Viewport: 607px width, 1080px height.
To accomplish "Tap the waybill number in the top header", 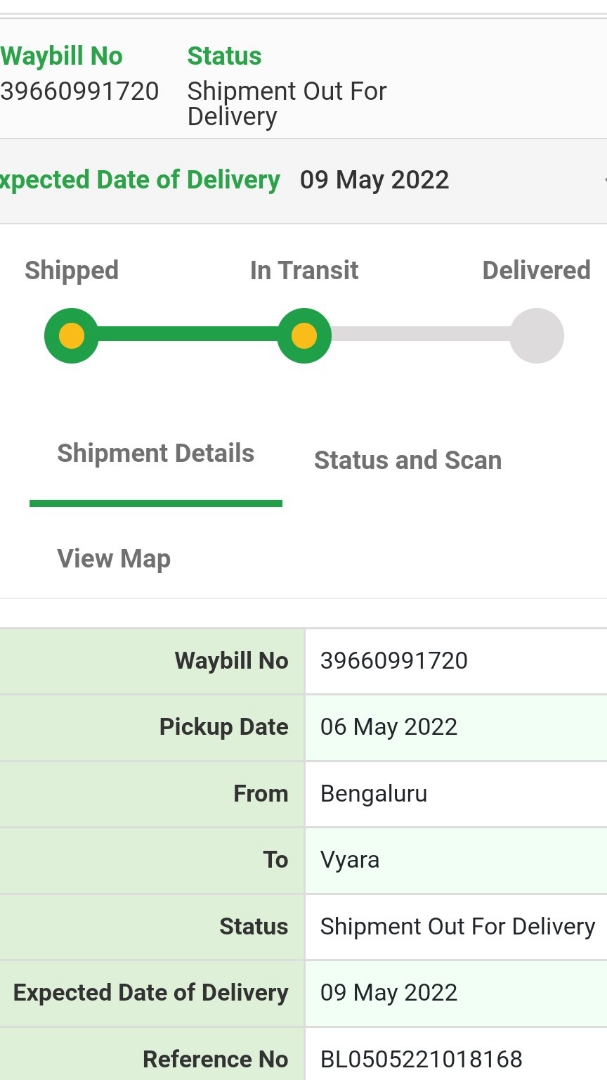I will tap(80, 92).
